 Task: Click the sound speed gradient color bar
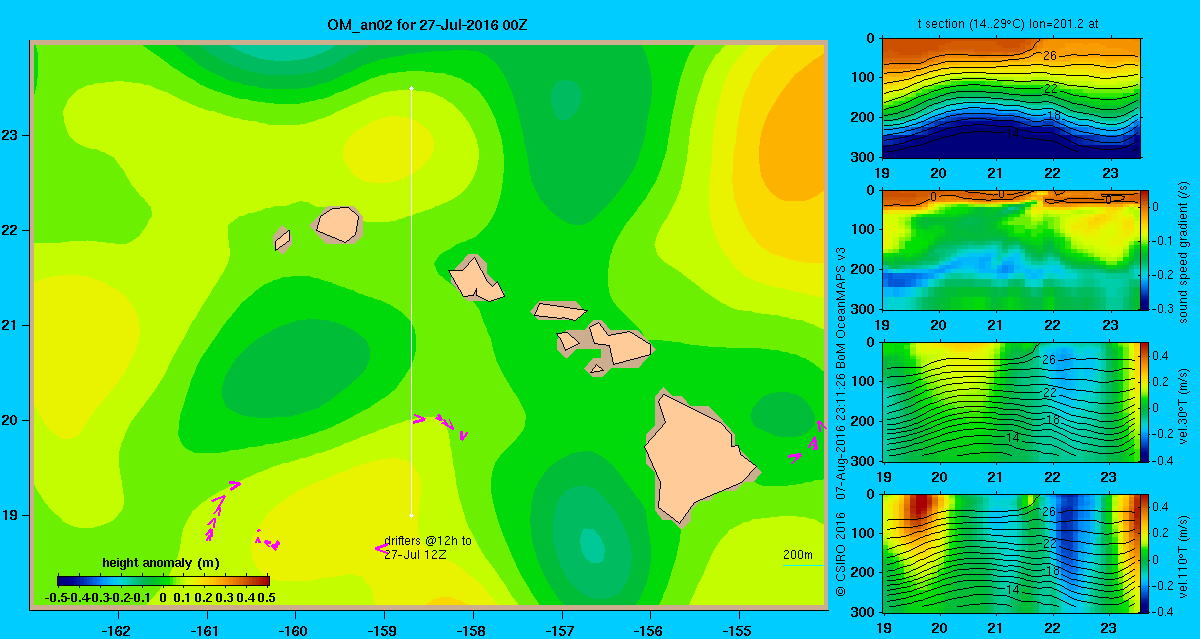[1145, 248]
